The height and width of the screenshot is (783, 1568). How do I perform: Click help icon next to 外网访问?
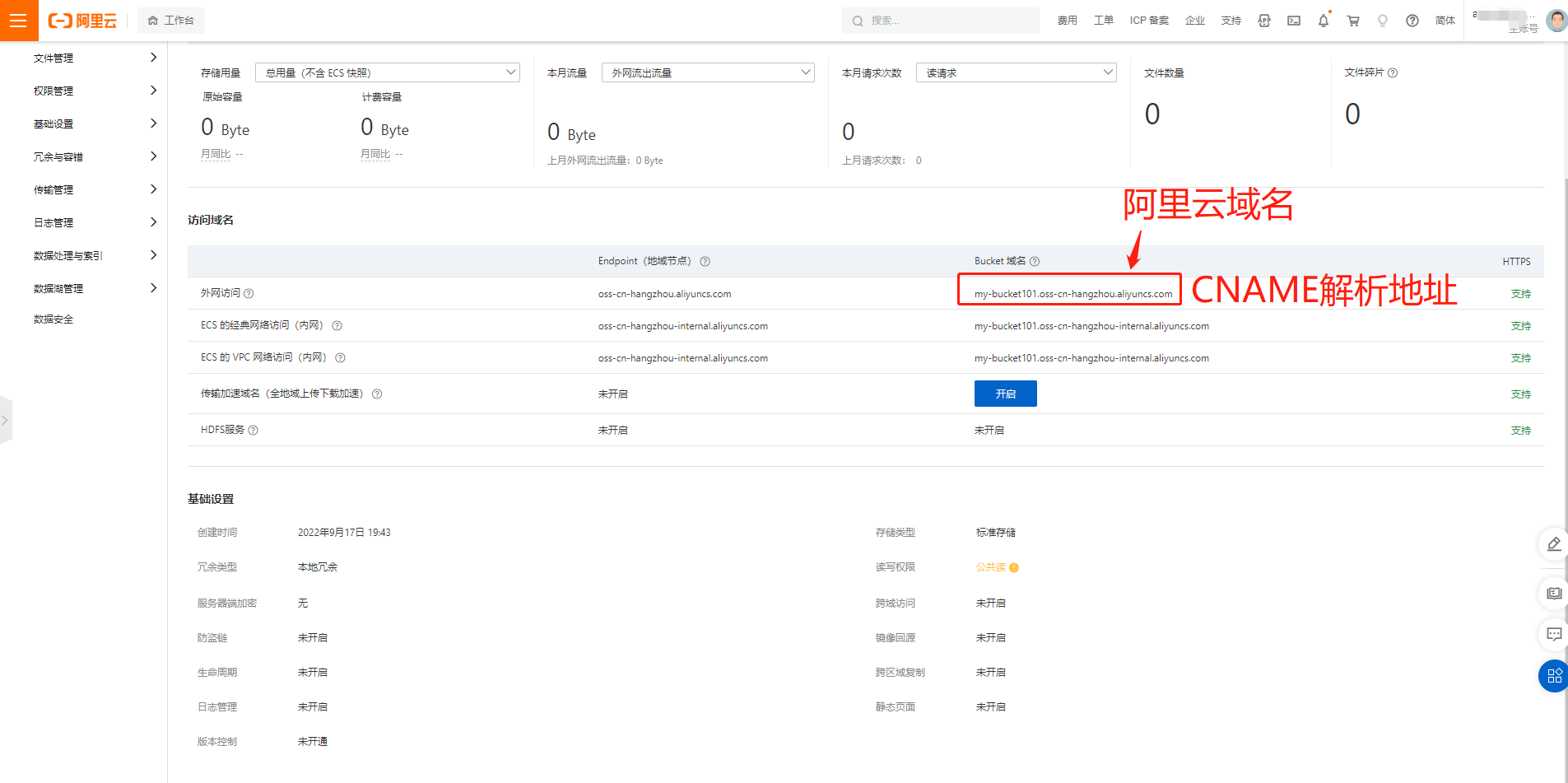249,293
